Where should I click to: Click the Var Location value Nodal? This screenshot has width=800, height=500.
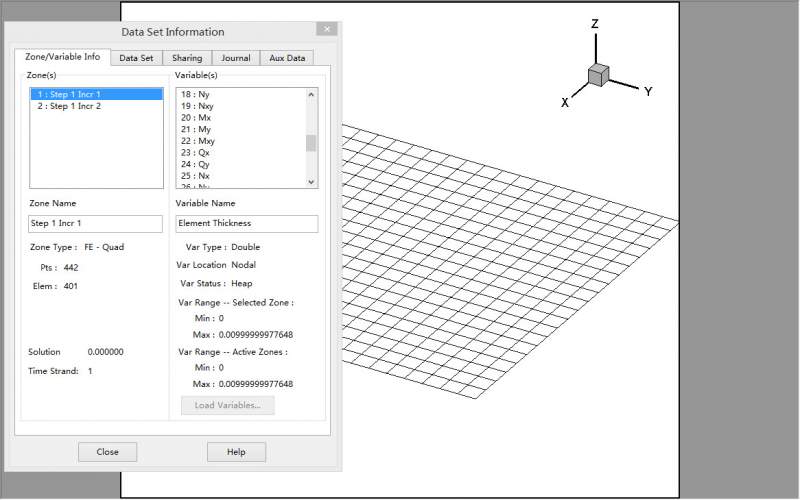pyautogui.click(x=243, y=265)
